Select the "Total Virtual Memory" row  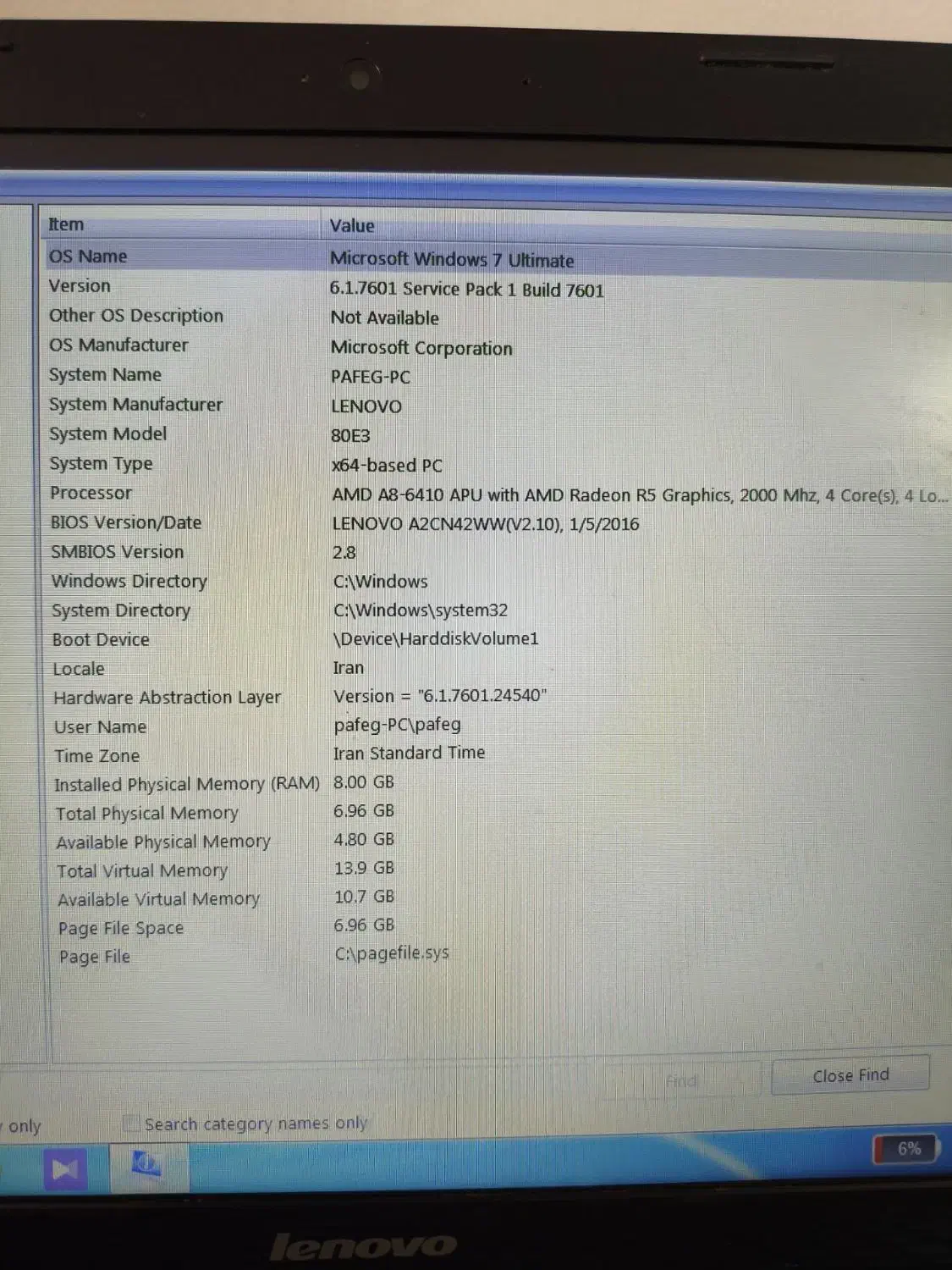tap(496, 870)
